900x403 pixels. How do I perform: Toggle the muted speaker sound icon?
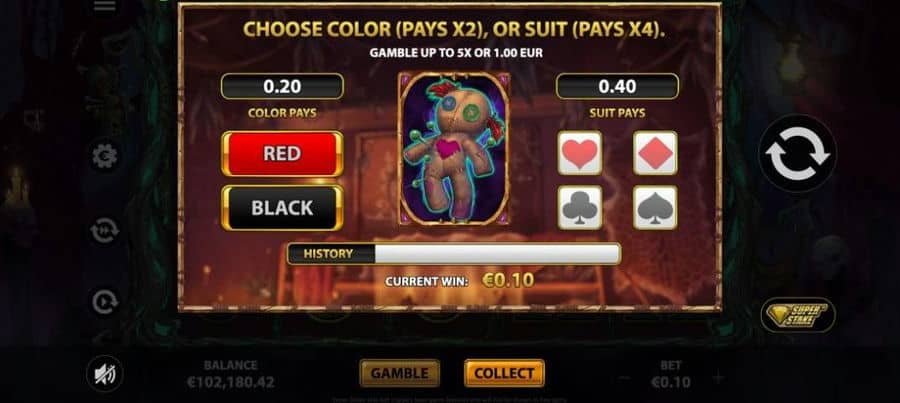click(x=104, y=374)
